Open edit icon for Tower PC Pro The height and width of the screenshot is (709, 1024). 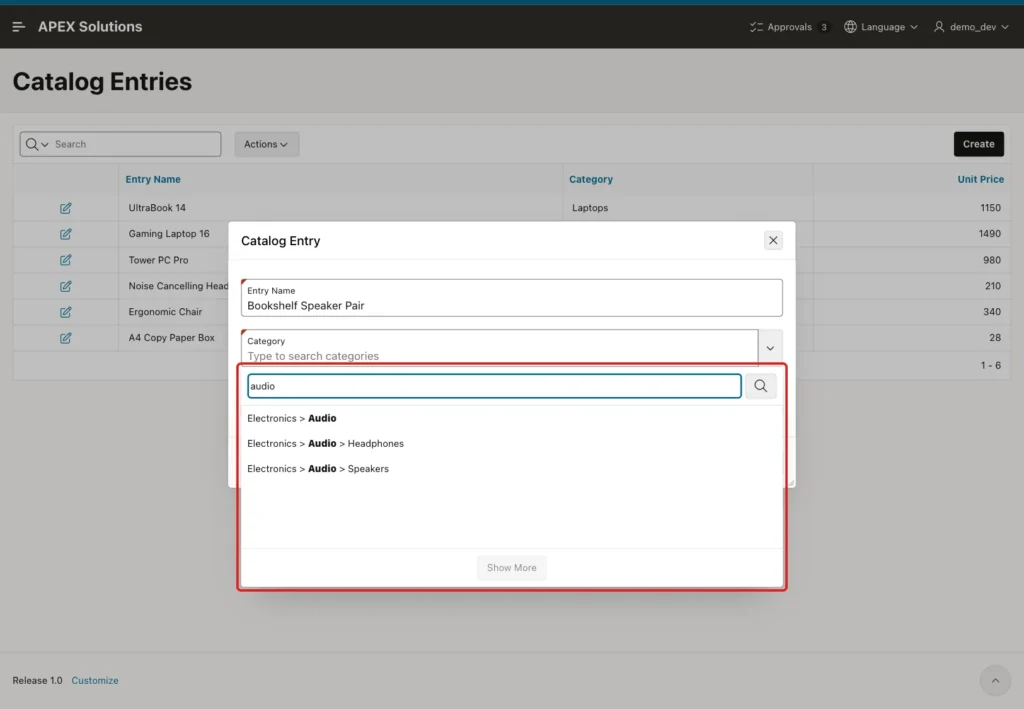(x=65, y=260)
